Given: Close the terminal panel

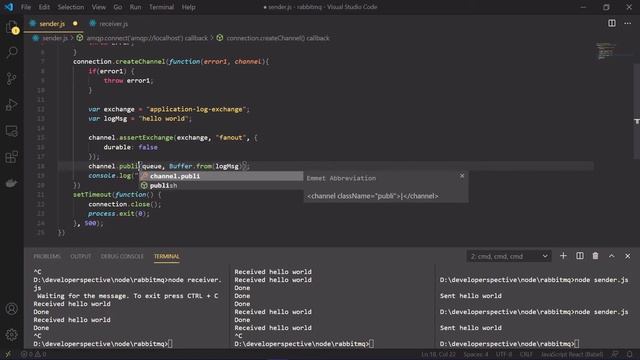Looking at the screenshot, I should point(627,256).
